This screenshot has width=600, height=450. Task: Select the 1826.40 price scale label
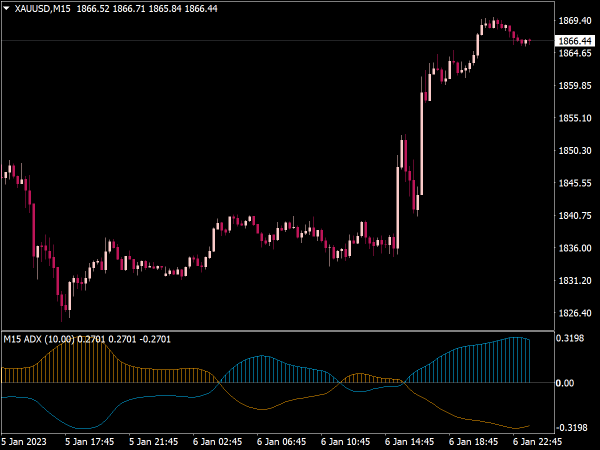(x=575, y=313)
